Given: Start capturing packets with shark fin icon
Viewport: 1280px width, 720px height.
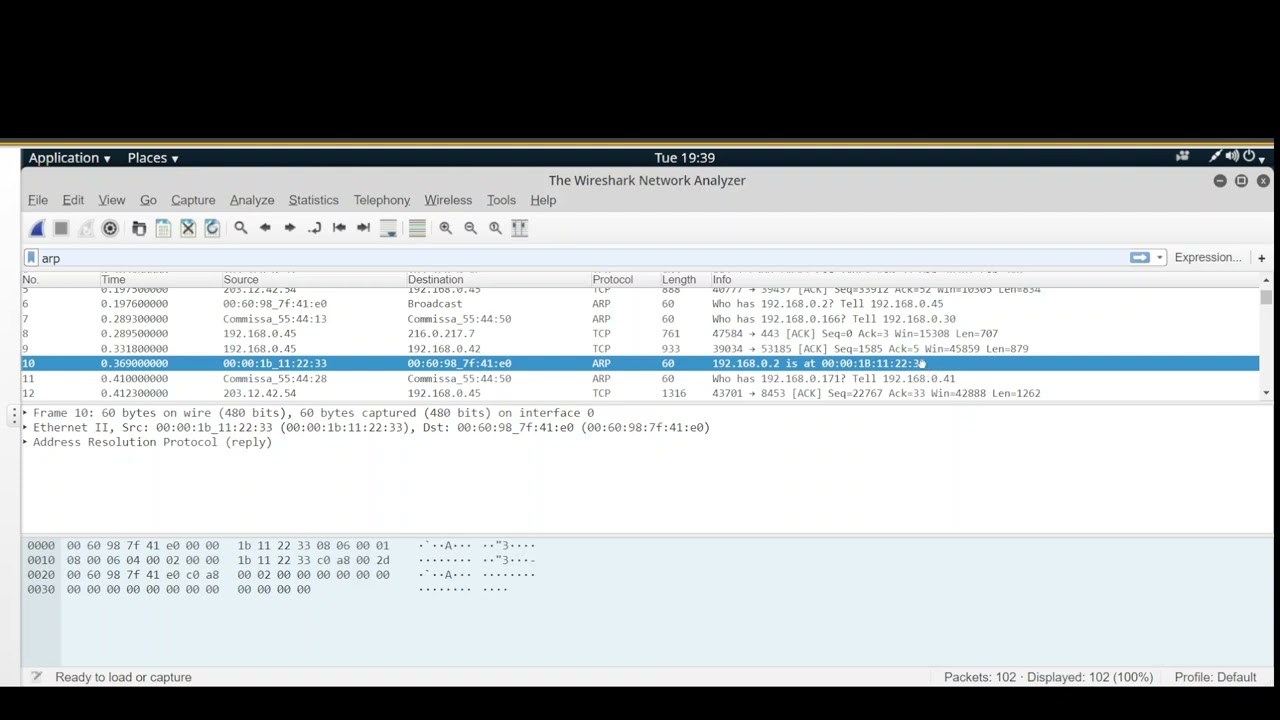Looking at the screenshot, I should (x=37, y=228).
